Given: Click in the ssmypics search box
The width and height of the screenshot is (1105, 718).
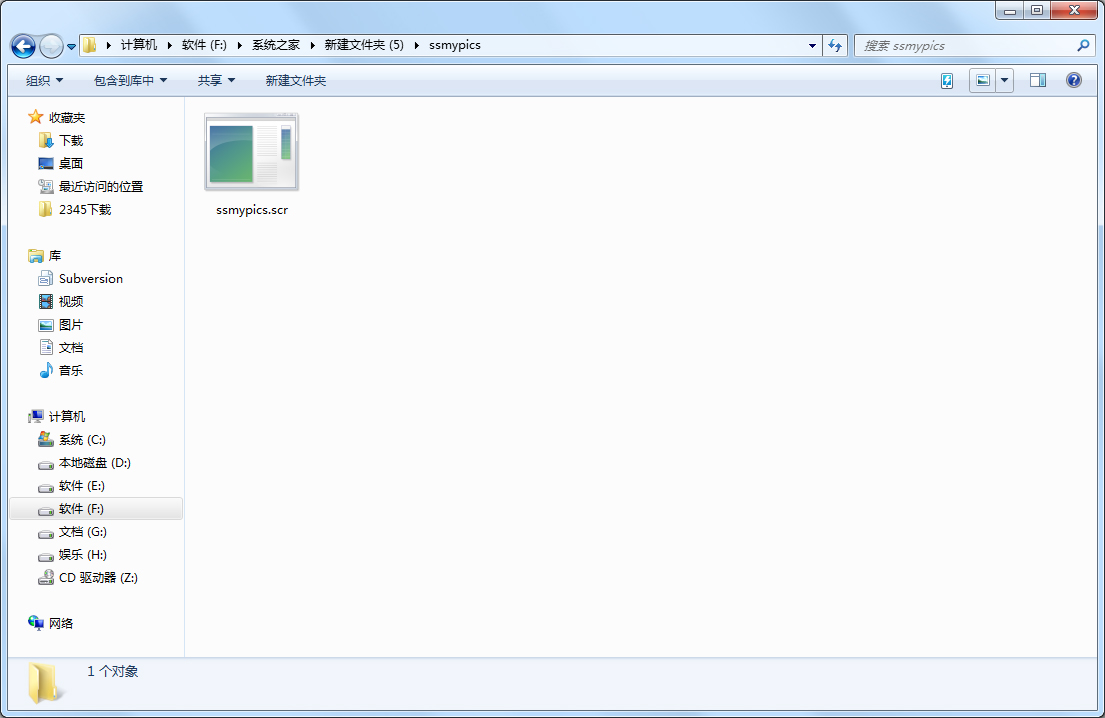Looking at the screenshot, I should click(x=965, y=46).
